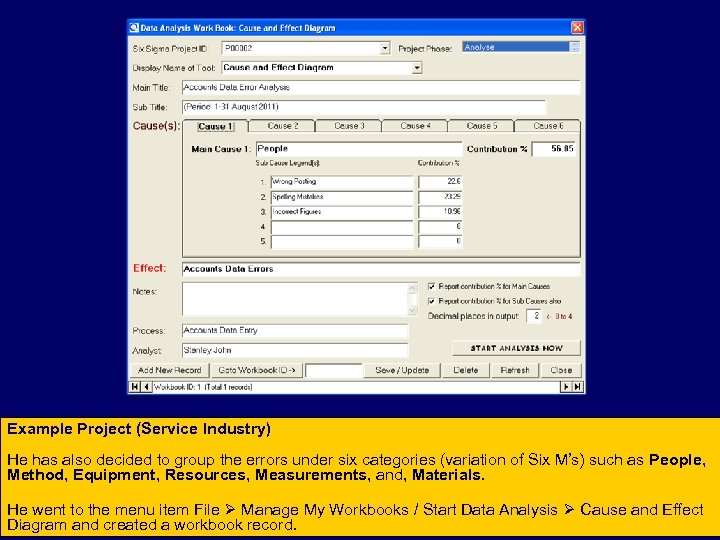720x540 pixels.
Task: Click sub cause 2 field Spelling Mistakes
Action: (342, 197)
